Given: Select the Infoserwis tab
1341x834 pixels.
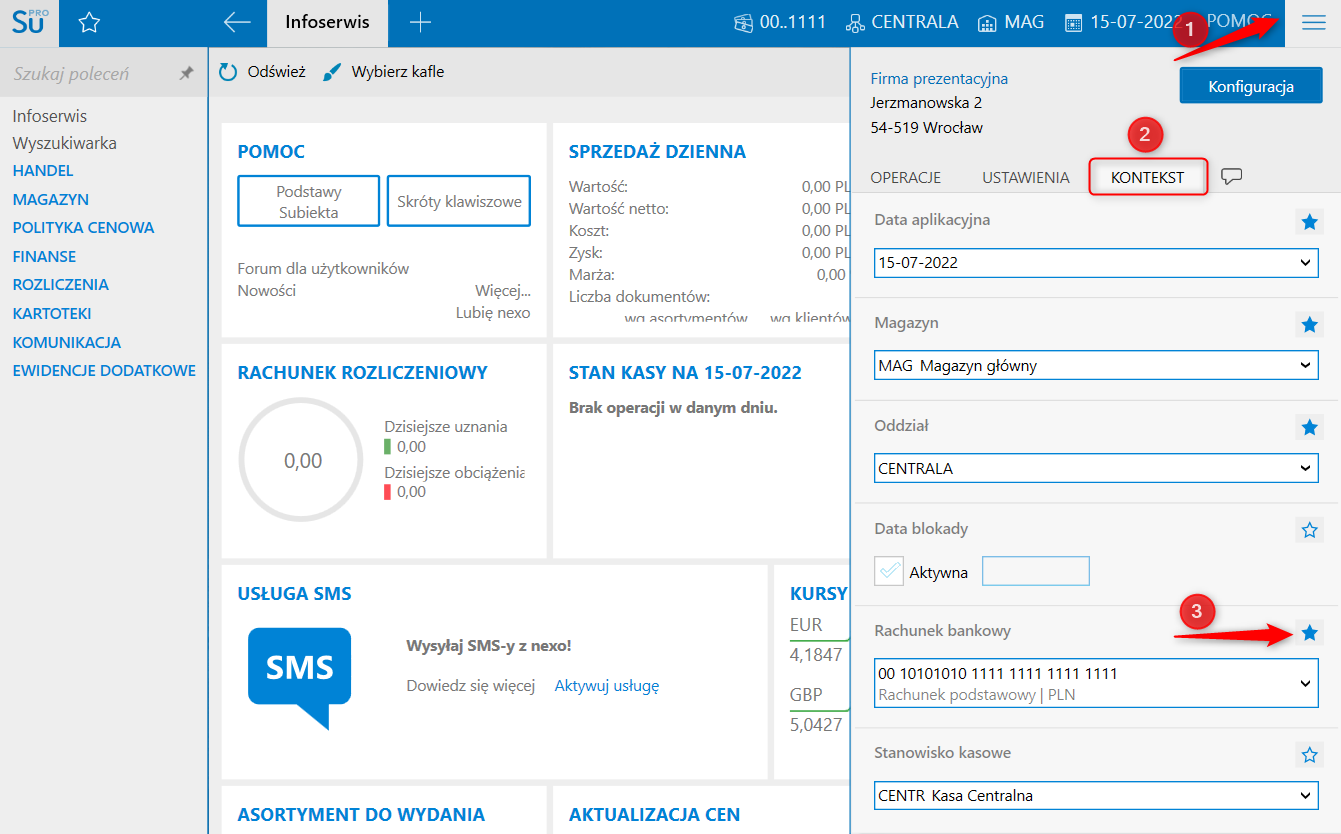Looking at the screenshot, I should pyautogui.click(x=327, y=22).
